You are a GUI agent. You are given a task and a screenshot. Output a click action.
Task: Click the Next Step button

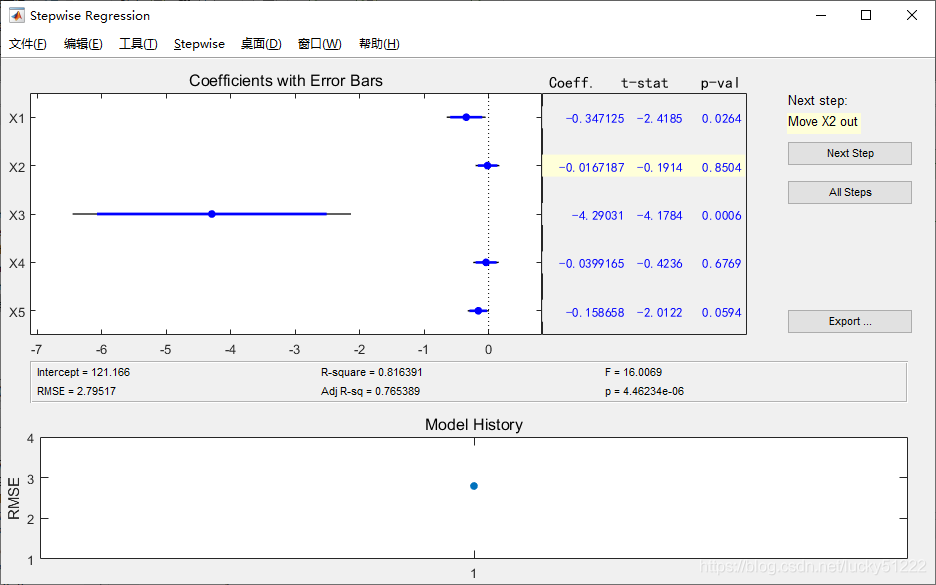tap(849, 153)
